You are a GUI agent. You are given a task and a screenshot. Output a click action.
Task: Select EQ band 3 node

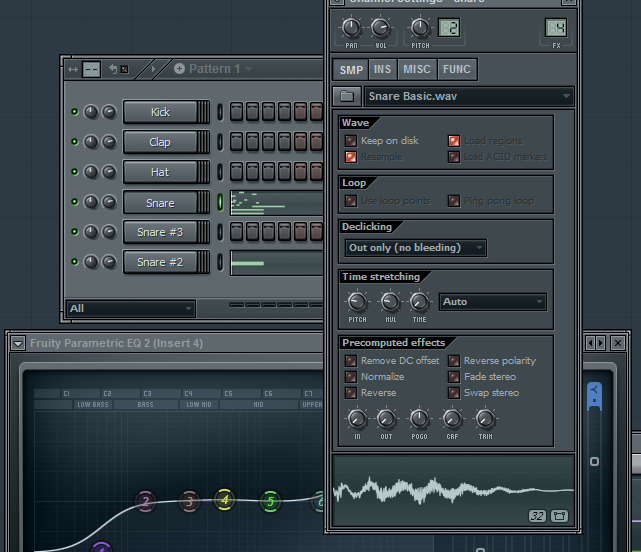point(189,501)
